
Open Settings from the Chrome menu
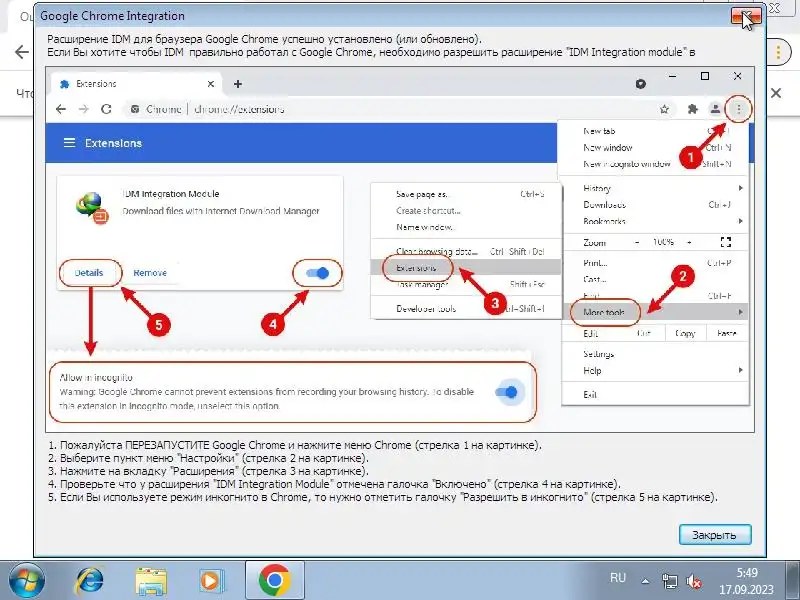click(655, 354)
